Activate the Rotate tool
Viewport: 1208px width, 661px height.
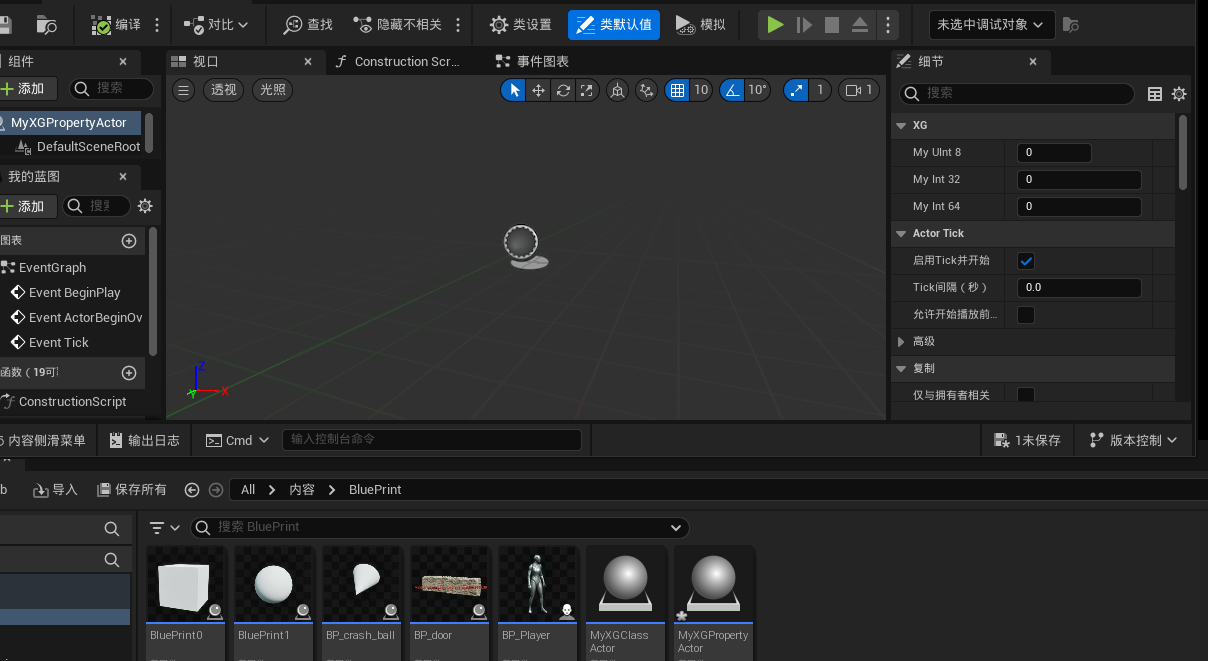[x=563, y=91]
